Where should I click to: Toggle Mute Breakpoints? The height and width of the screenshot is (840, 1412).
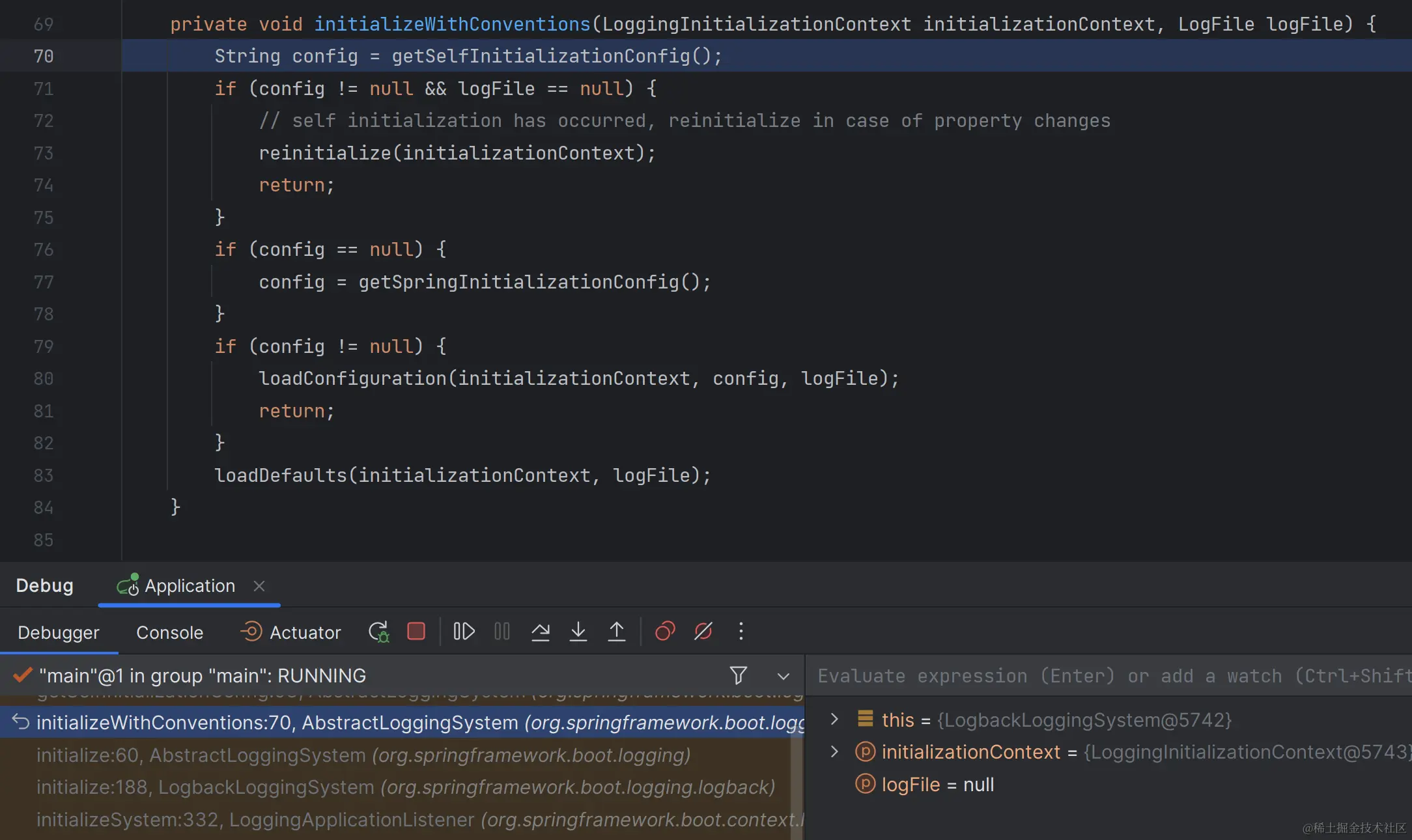tap(703, 632)
